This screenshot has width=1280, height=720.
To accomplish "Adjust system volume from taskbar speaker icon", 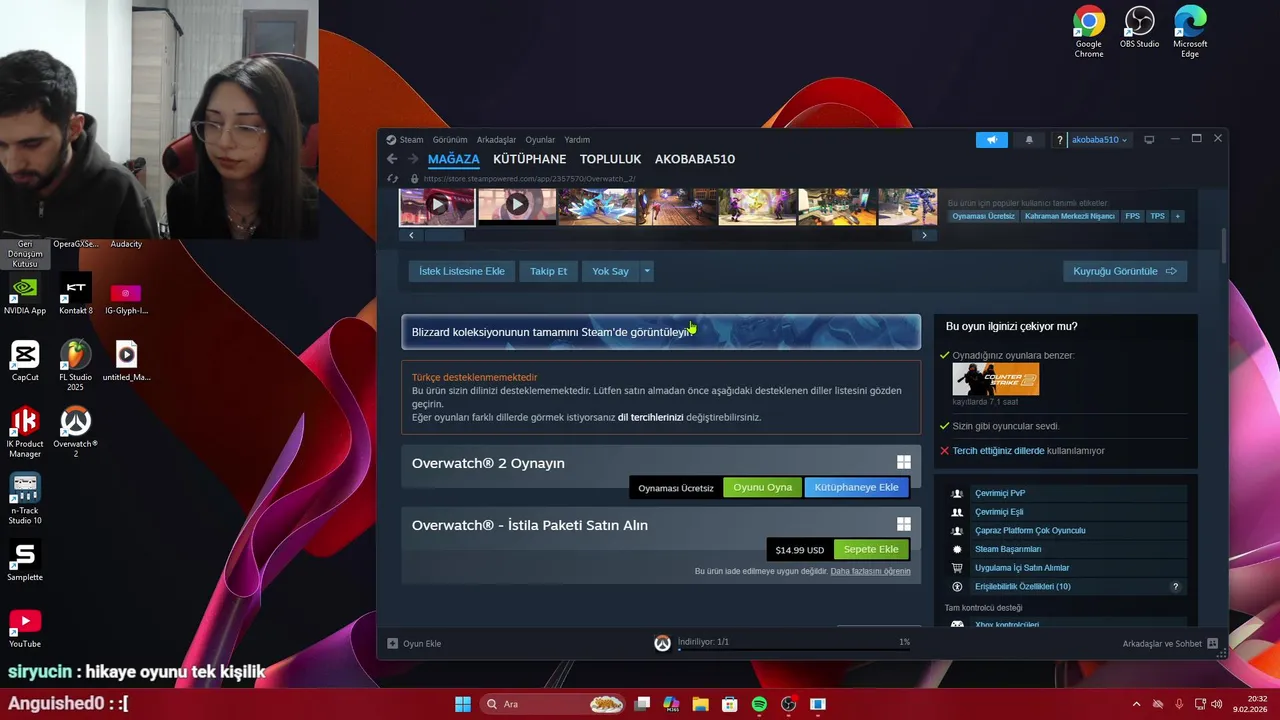I will [x=1216, y=704].
